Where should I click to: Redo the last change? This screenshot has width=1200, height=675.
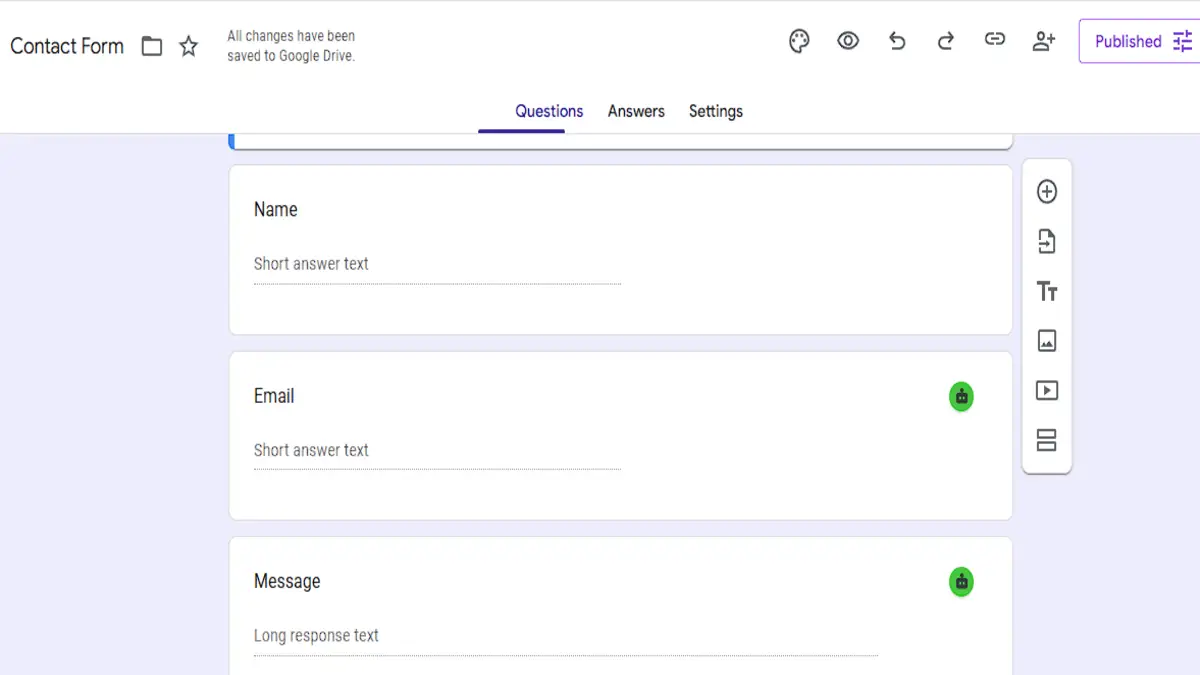[945, 41]
